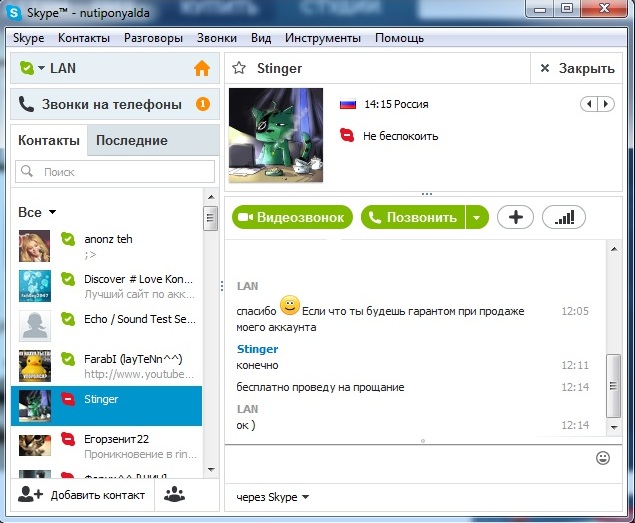Open через Skype sending method dropdown
Viewport: 635px width, 523px height.
point(273,497)
